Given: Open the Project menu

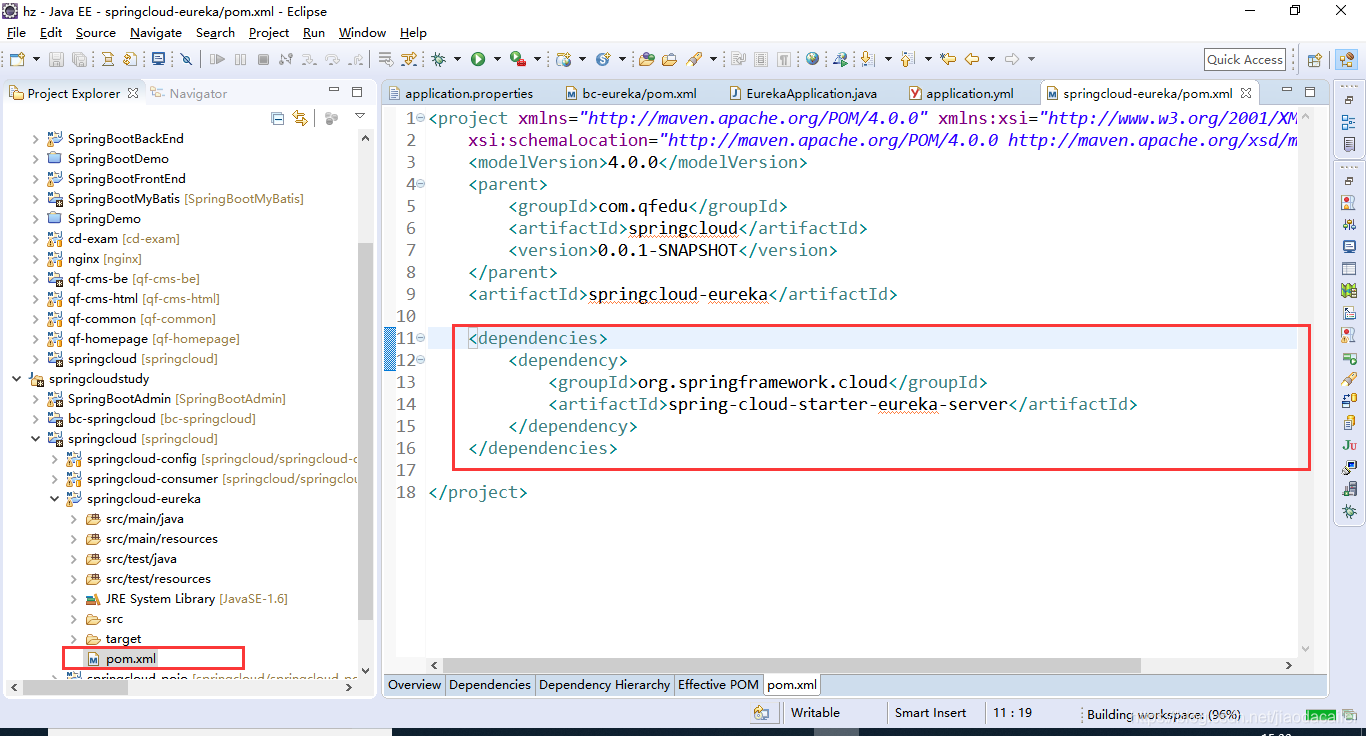Looking at the screenshot, I should 269,32.
